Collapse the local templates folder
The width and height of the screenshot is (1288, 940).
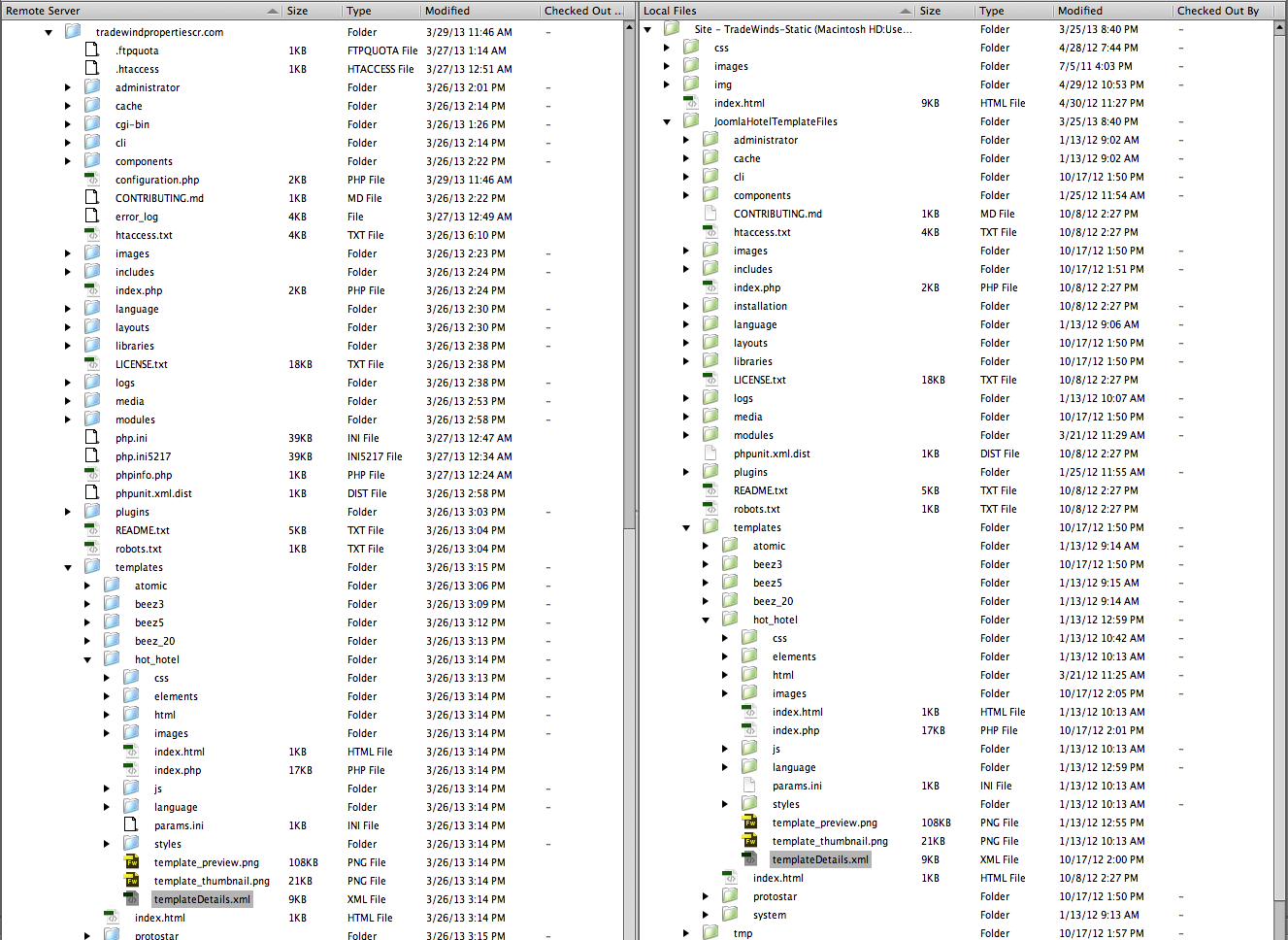coord(686,527)
